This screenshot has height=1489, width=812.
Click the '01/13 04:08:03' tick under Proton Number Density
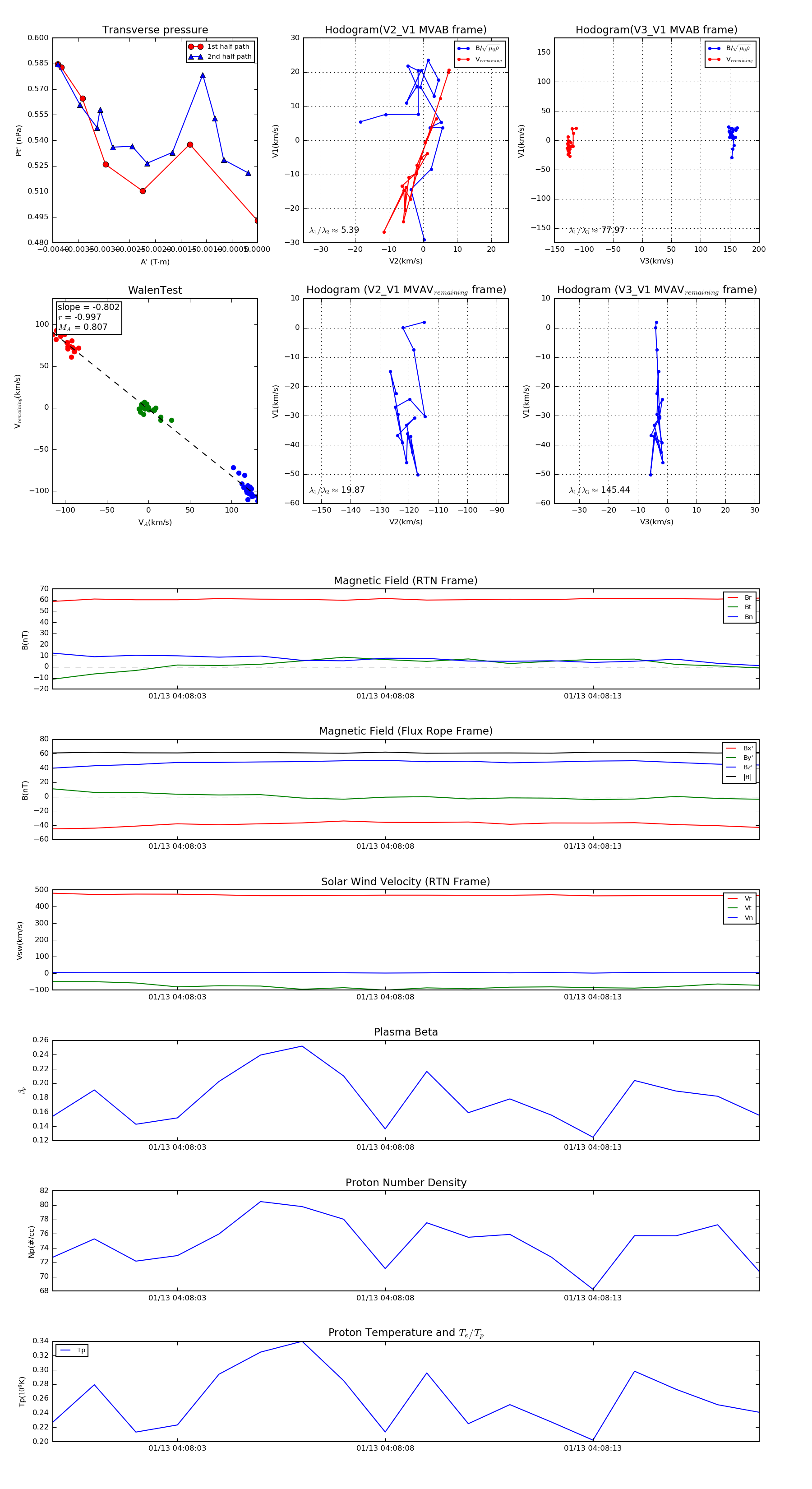177,1298
